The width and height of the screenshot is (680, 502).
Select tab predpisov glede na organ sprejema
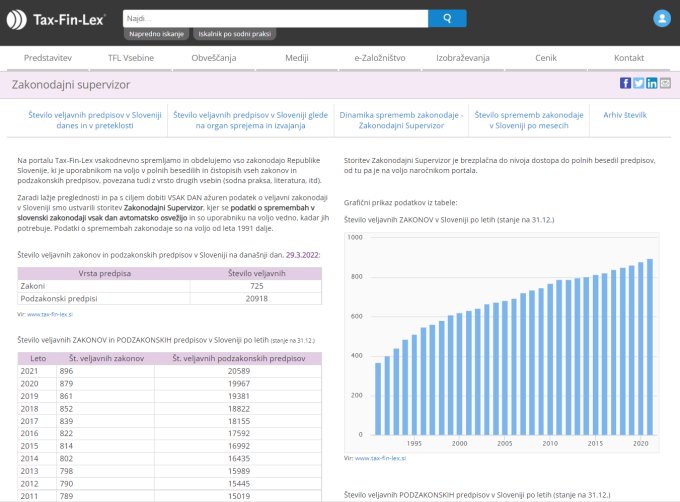tap(250, 120)
